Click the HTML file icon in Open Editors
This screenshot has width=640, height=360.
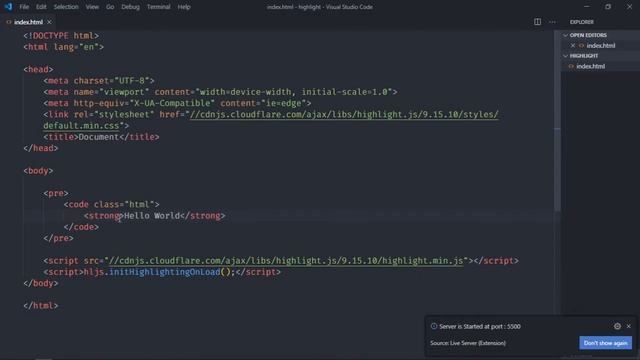[581, 46]
